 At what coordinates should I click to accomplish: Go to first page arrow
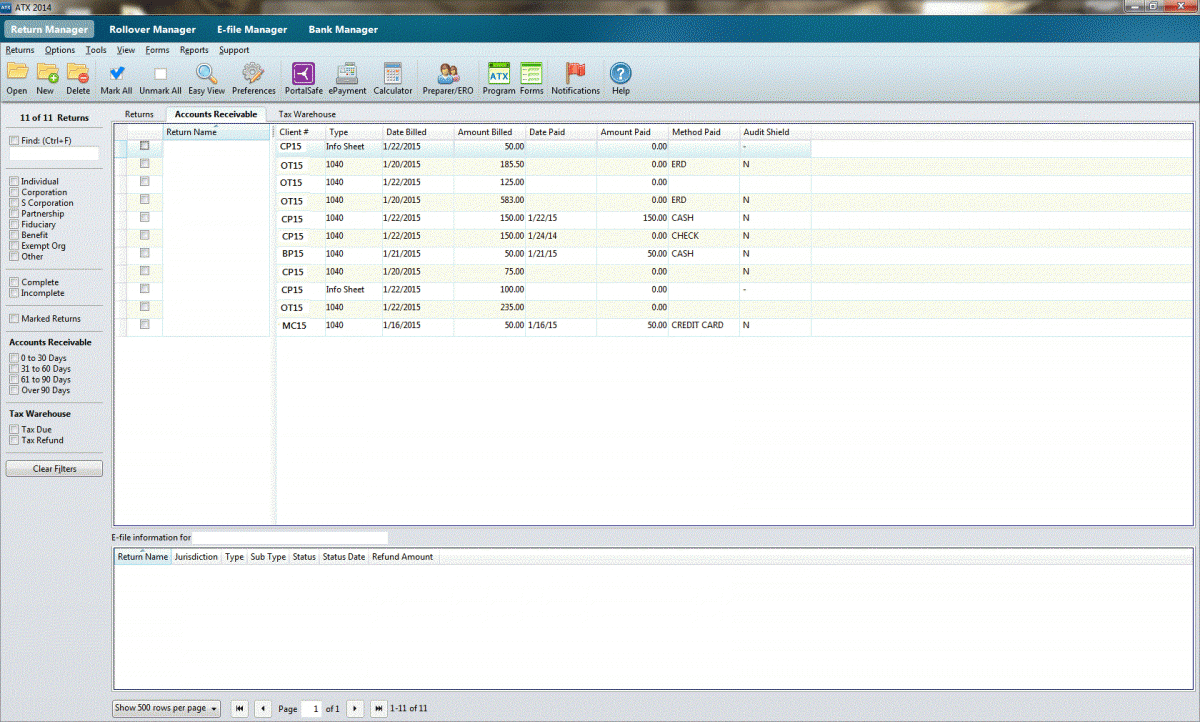[240, 708]
